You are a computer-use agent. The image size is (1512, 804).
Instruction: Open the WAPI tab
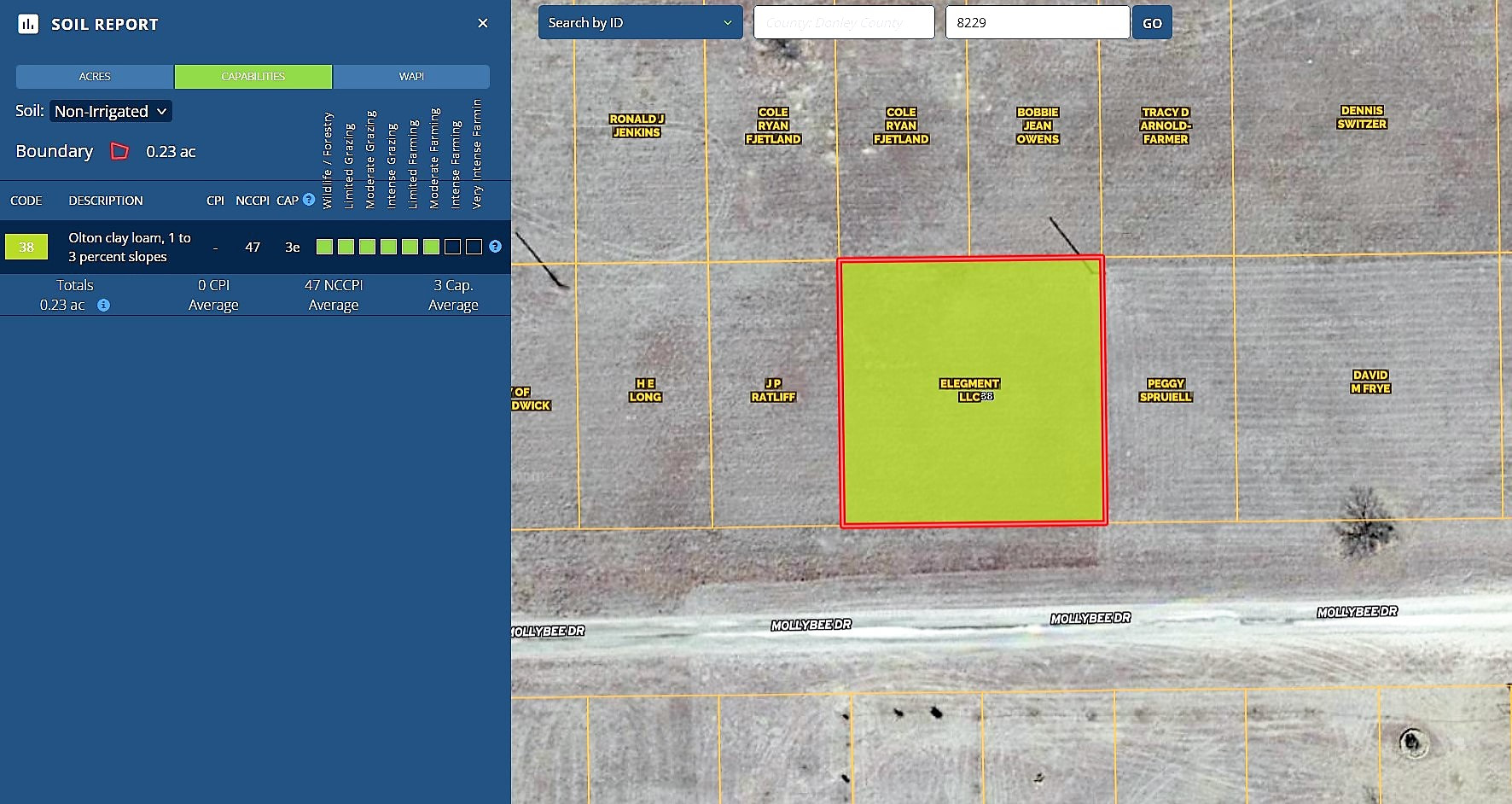[411, 77]
